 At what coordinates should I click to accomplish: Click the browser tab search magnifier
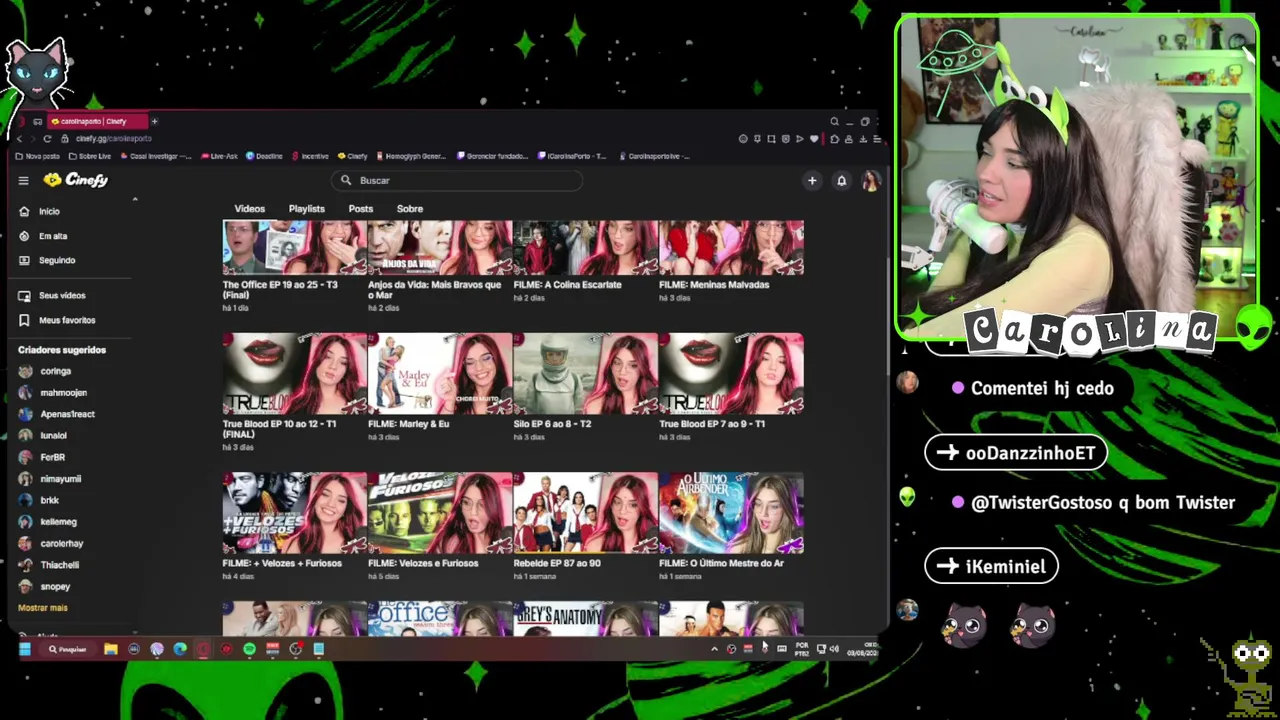point(834,122)
